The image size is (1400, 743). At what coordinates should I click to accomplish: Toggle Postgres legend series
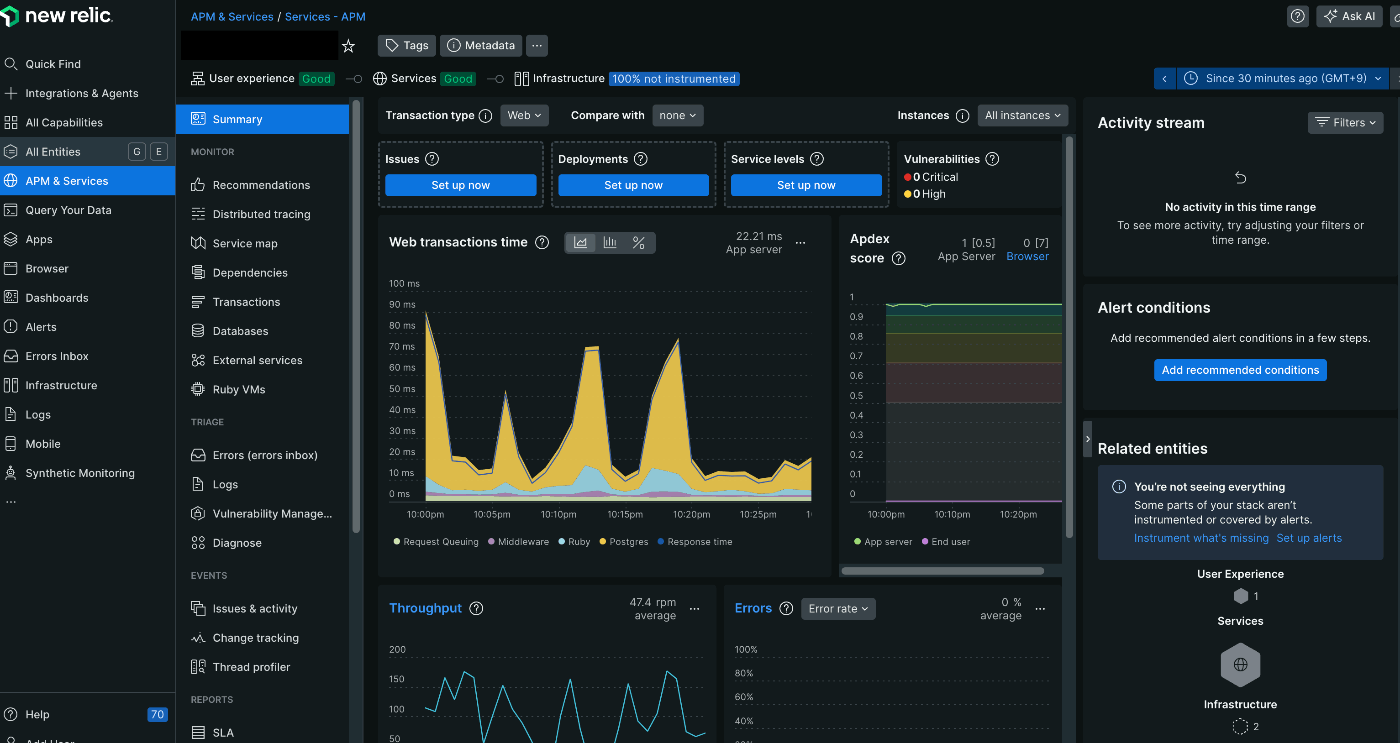click(624, 542)
